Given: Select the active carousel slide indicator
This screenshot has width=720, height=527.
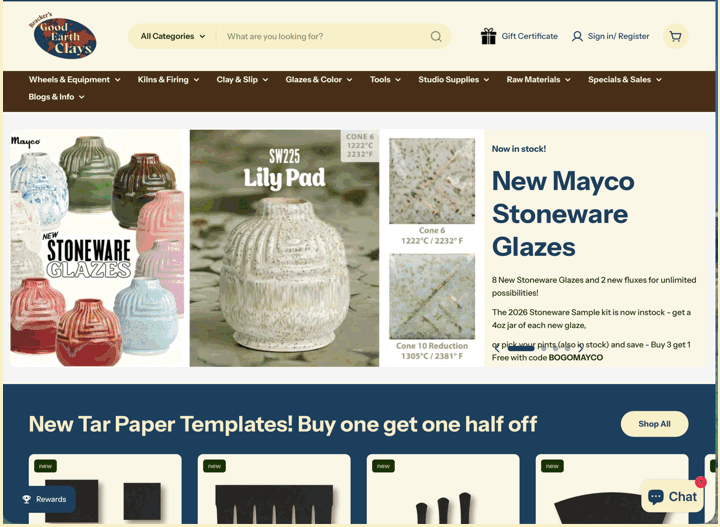Looking at the screenshot, I should pyautogui.click(x=521, y=348).
